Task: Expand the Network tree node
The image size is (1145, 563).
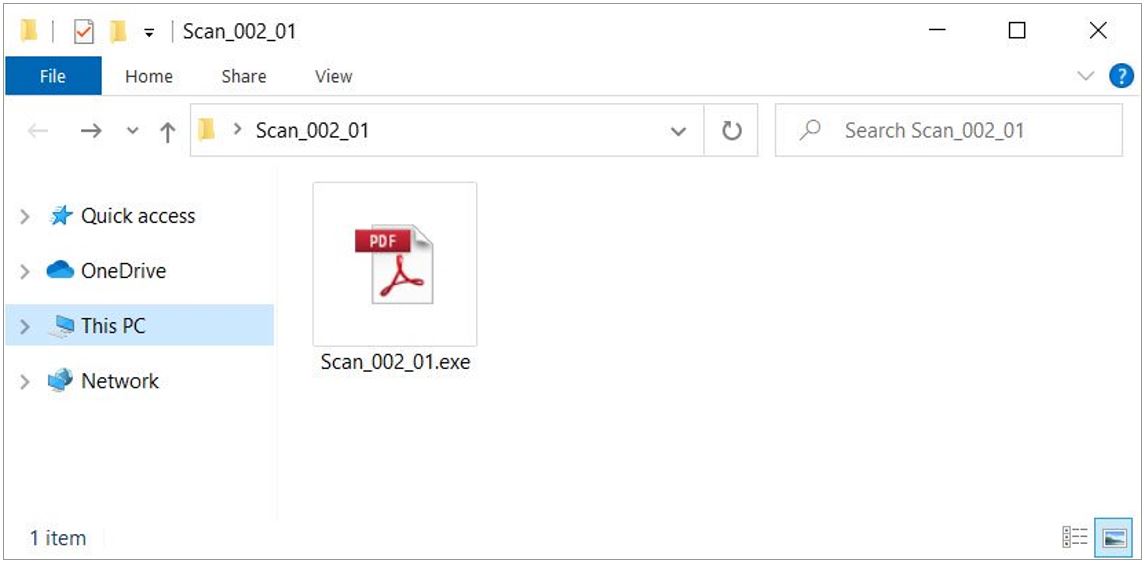Action: click(26, 381)
